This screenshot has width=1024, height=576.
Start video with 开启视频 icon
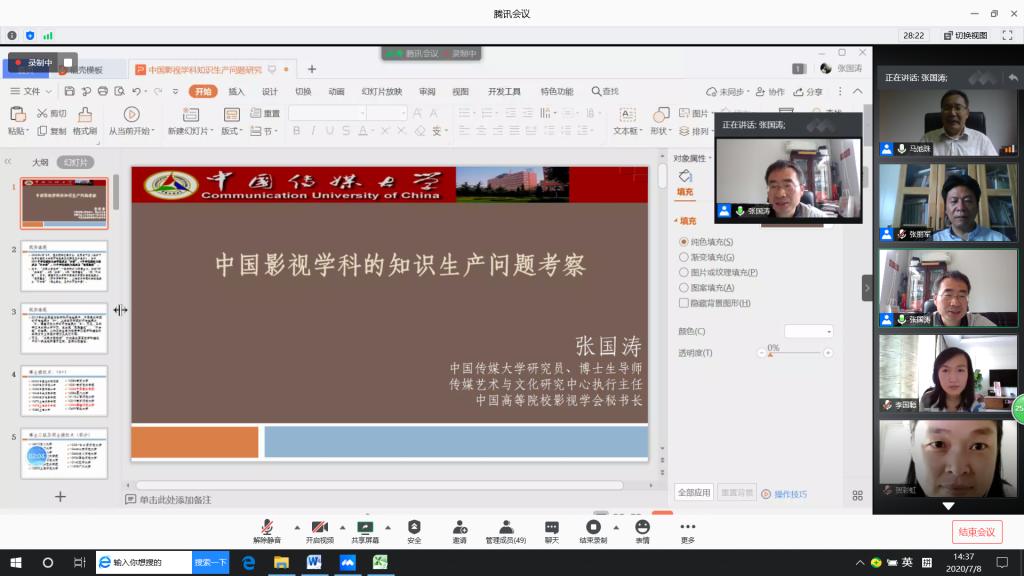pos(319,528)
